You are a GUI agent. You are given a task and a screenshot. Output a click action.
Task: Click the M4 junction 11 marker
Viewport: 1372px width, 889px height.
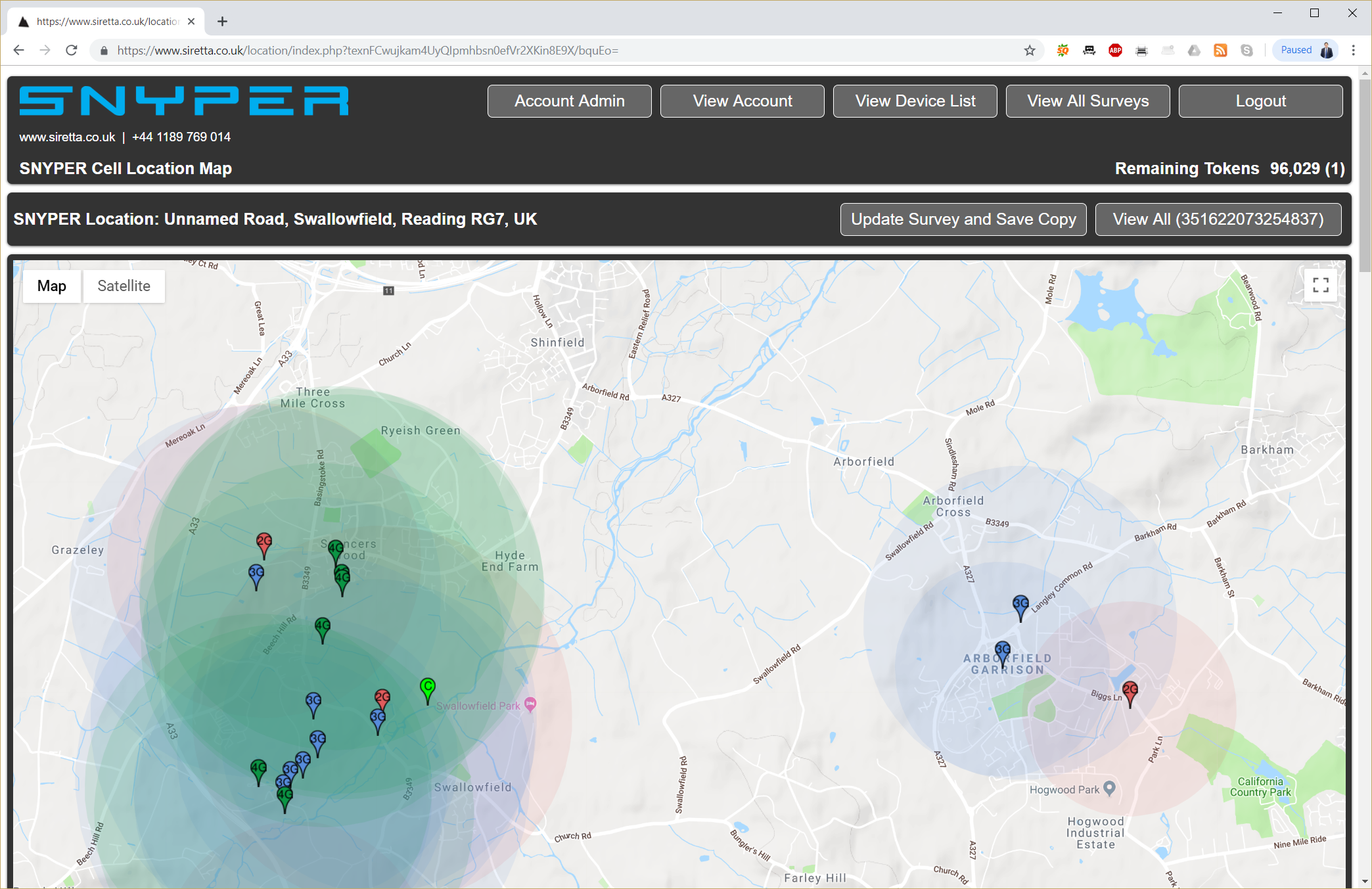click(389, 290)
